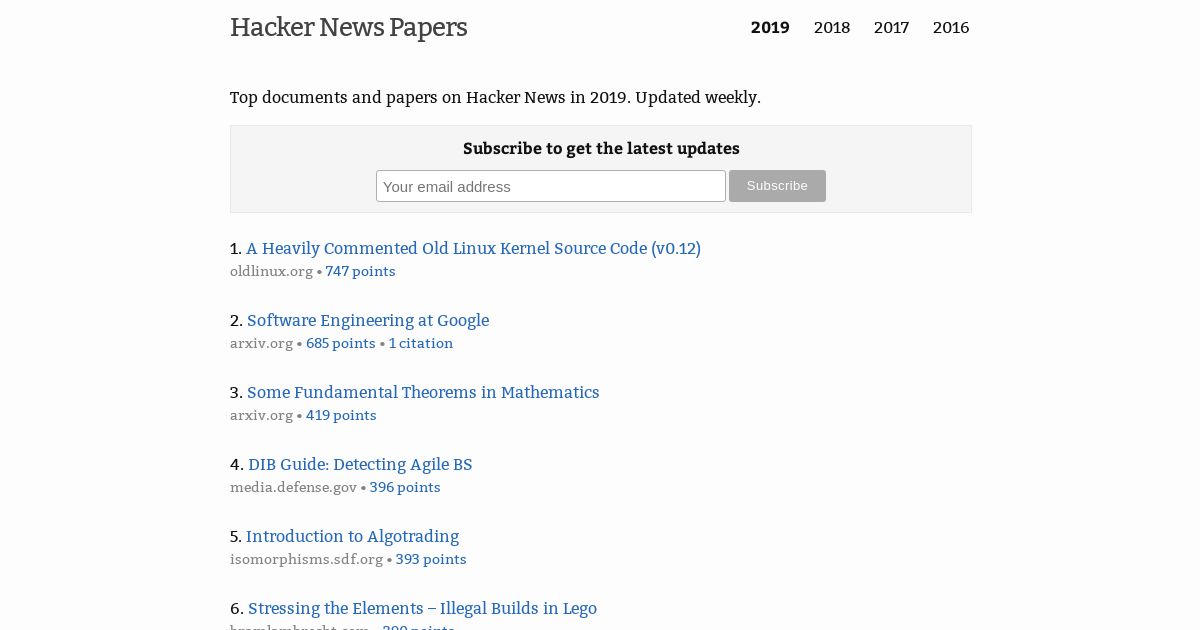The image size is (1200, 630).
Task: Switch to the 2017 year tab
Action: (891, 28)
